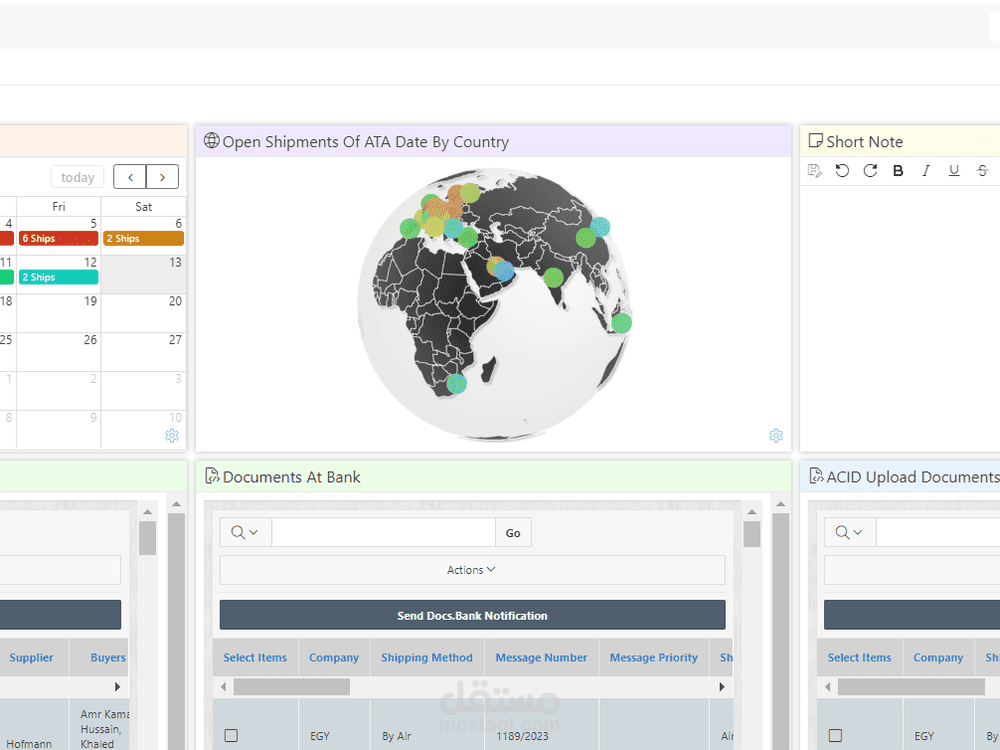
Task: Open the 6 Ships calendar event
Action: click(57, 238)
